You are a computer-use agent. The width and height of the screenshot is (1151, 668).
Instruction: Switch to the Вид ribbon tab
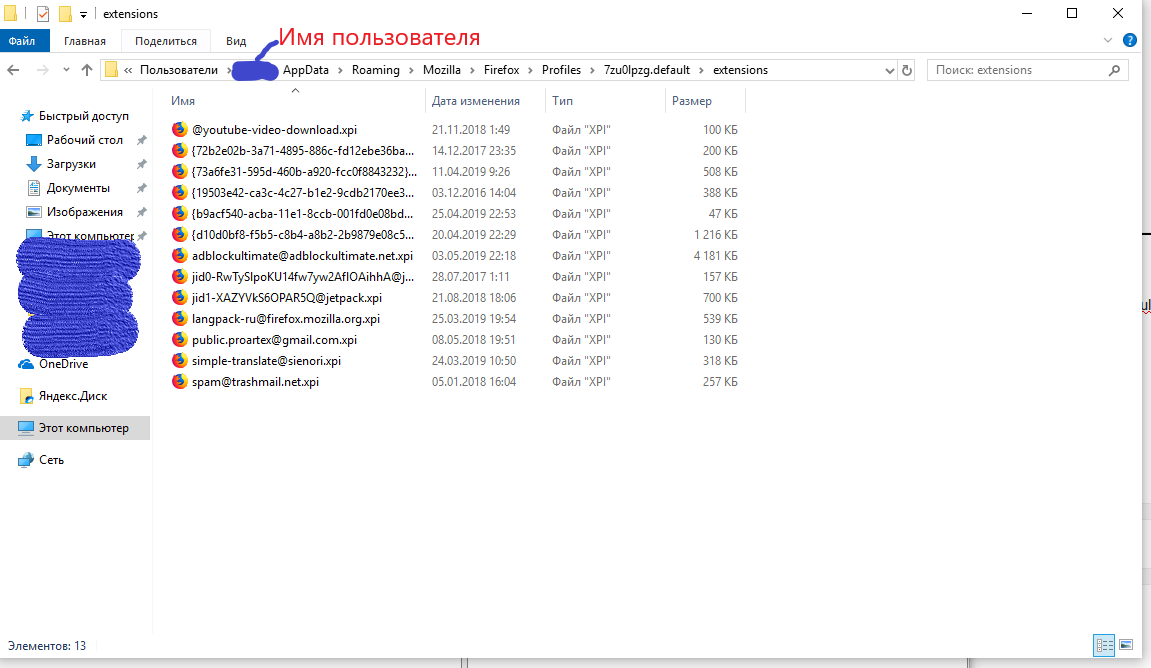[x=236, y=41]
